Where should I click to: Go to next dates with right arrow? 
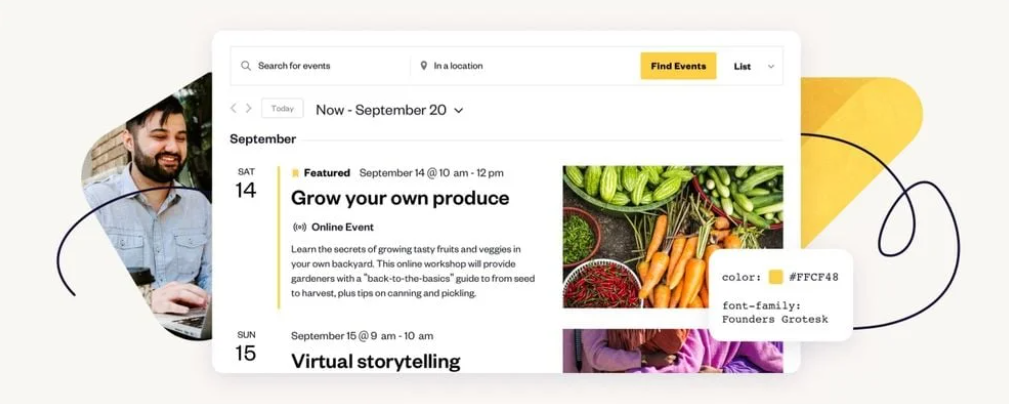click(249, 108)
